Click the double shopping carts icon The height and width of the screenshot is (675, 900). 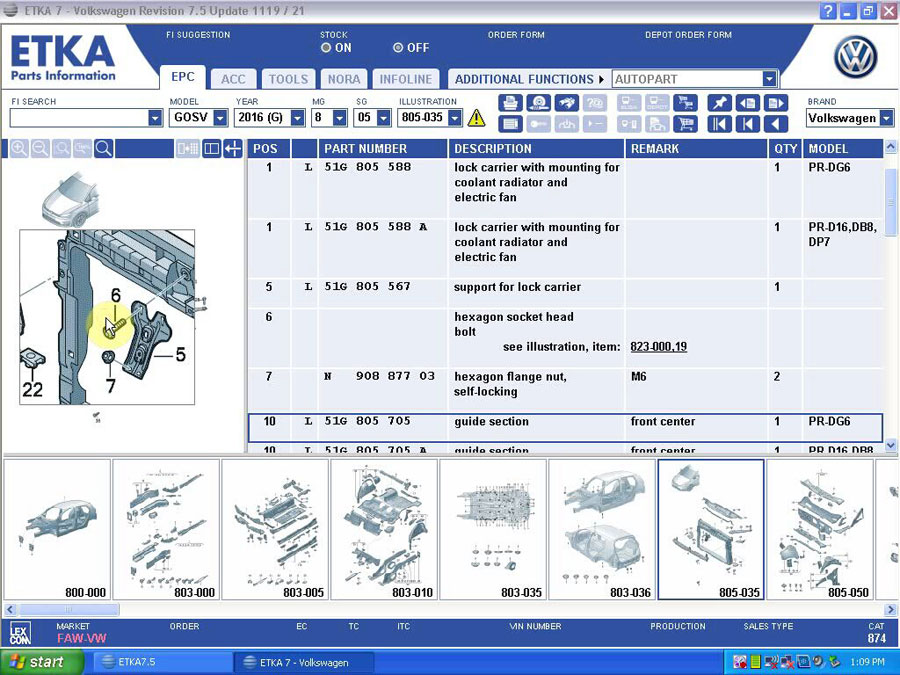click(685, 103)
